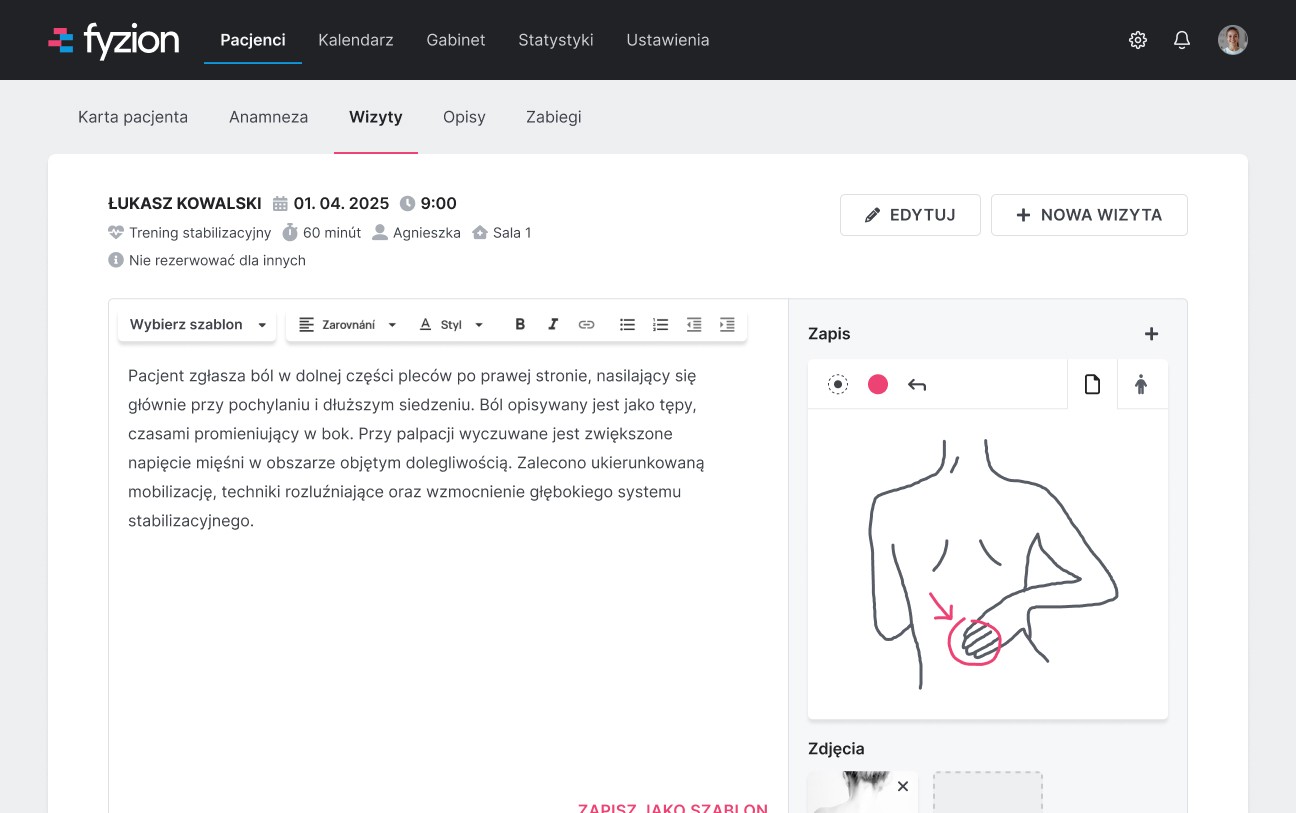Open settings gear in top bar
This screenshot has width=1296, height=813.
coord(1138,40)
